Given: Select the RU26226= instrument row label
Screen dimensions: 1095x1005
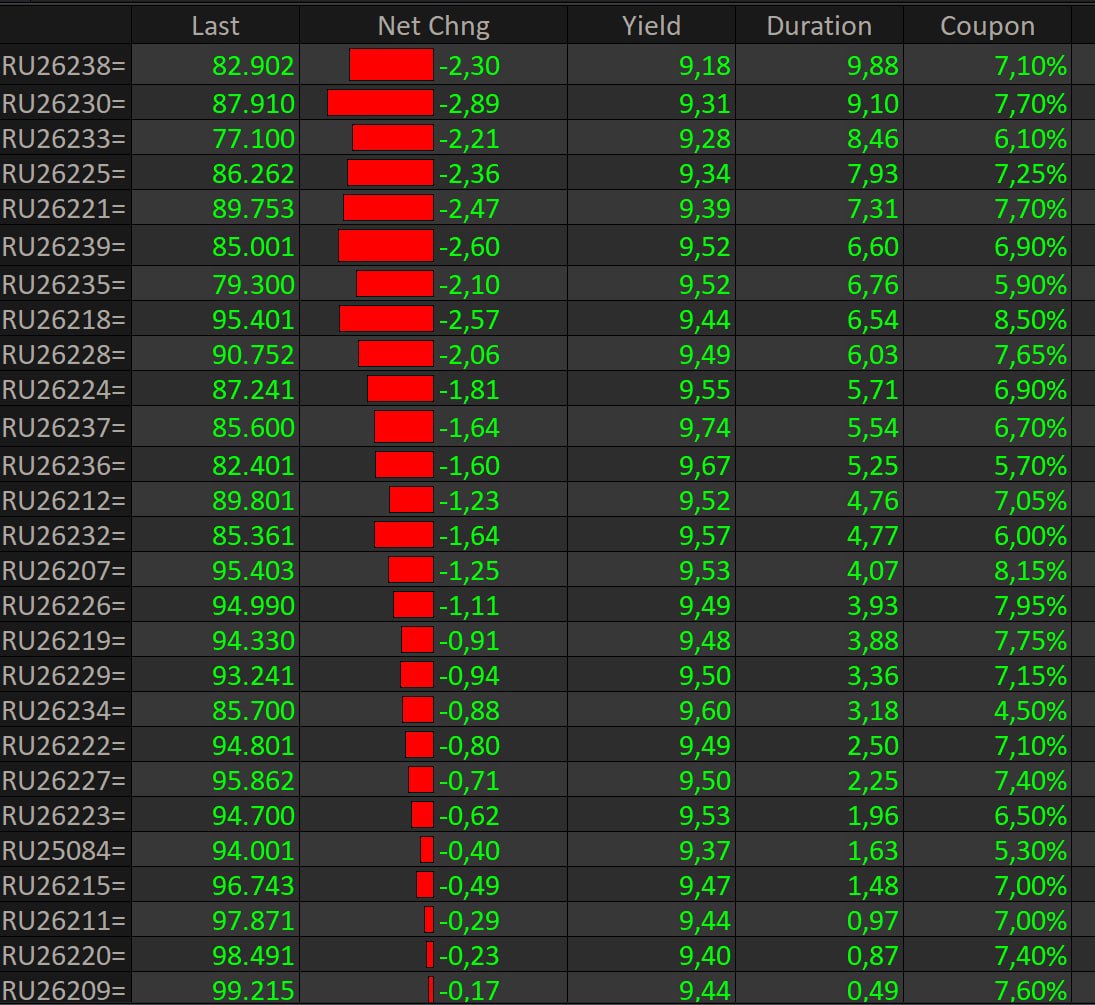Looking at the screenshot, I should tap(64, 605).
